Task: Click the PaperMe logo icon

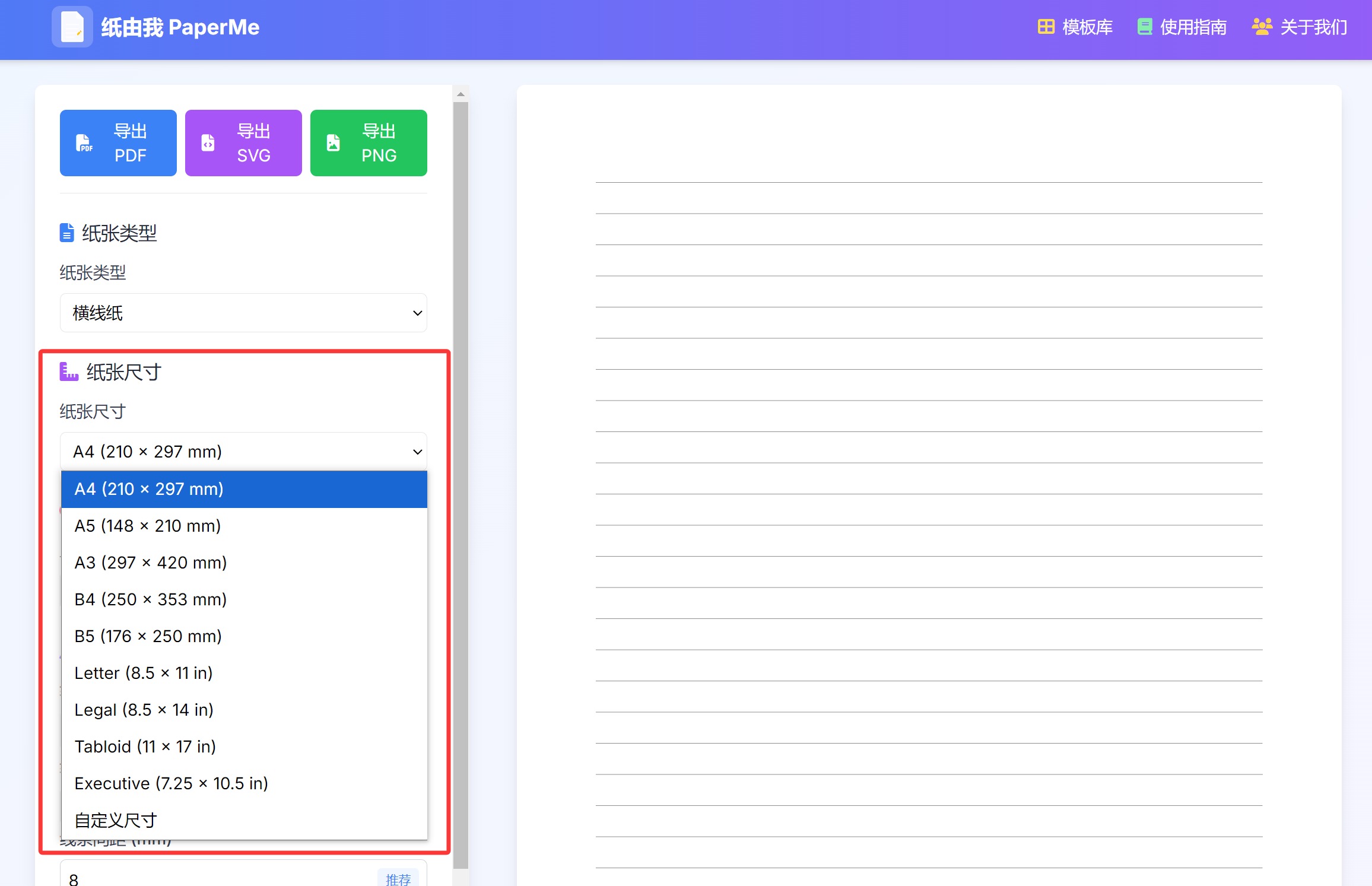Action: tap(72, 27)
